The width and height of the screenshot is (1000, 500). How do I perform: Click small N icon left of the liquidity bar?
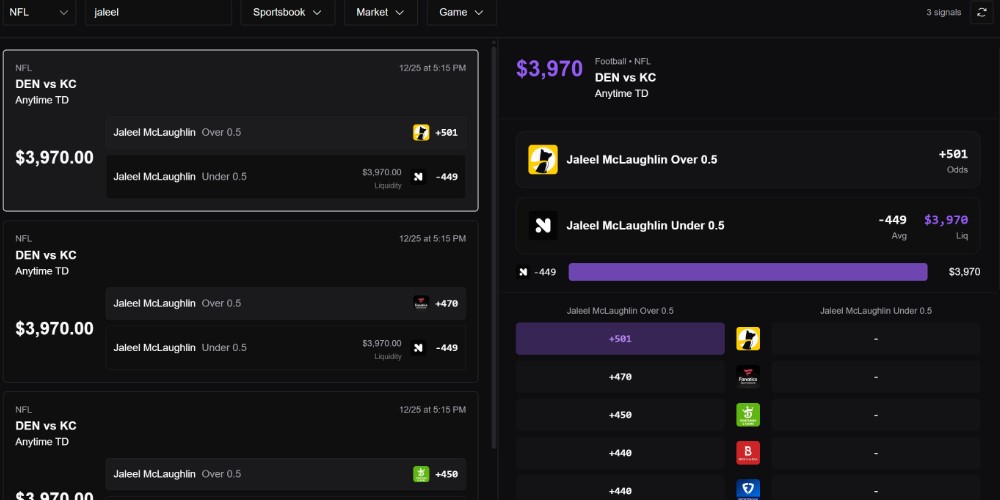523,272
